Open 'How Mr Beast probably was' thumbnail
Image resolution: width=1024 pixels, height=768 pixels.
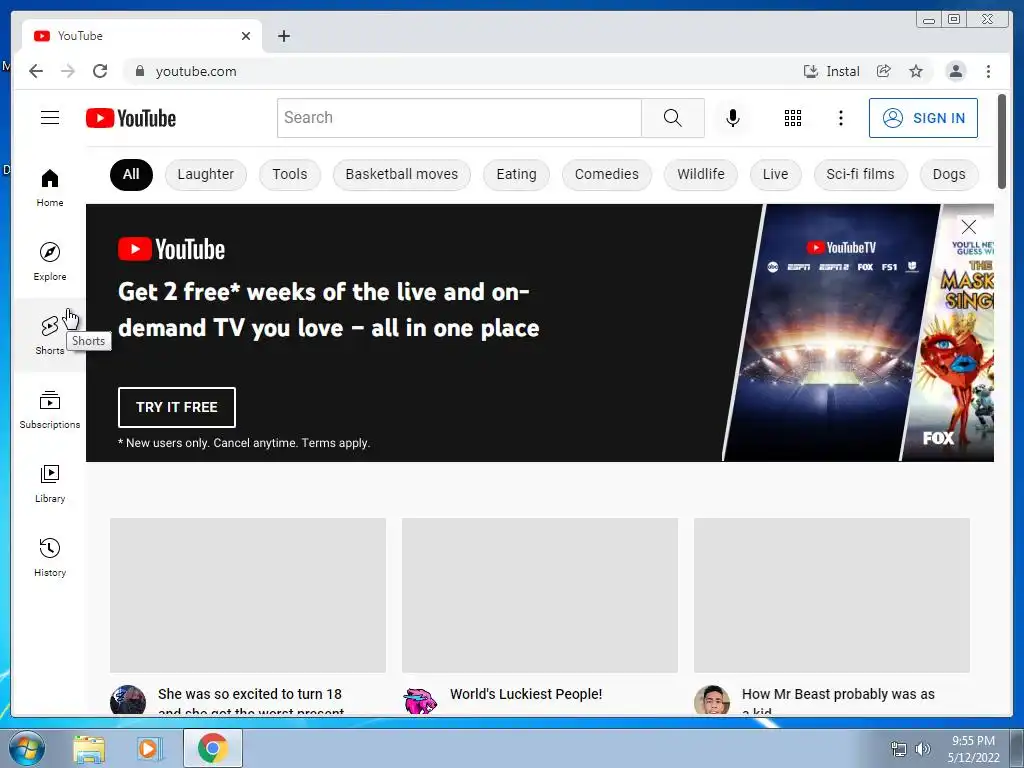[x=831, y=595]
